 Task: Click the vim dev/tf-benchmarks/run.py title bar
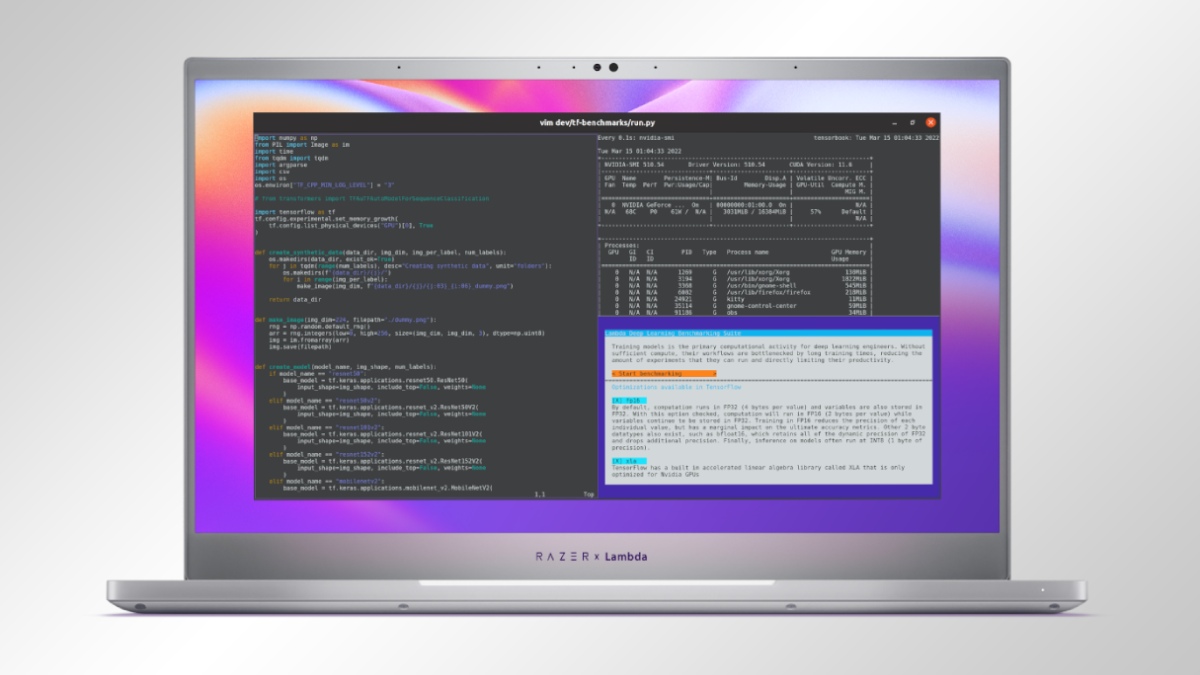[x=594, y=122]
